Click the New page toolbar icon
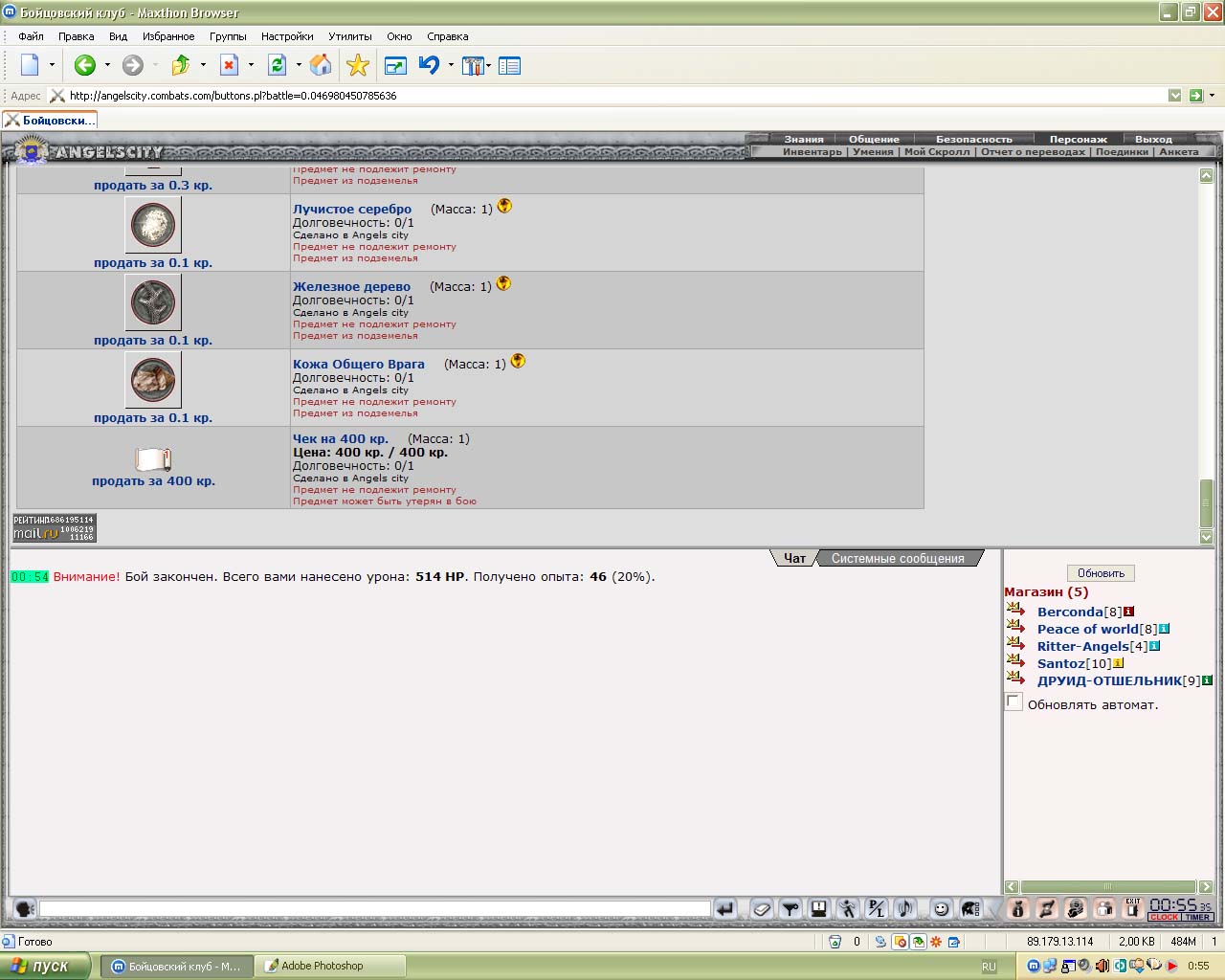Viewport: 1225px width, 980px height. tap(30, 65)
